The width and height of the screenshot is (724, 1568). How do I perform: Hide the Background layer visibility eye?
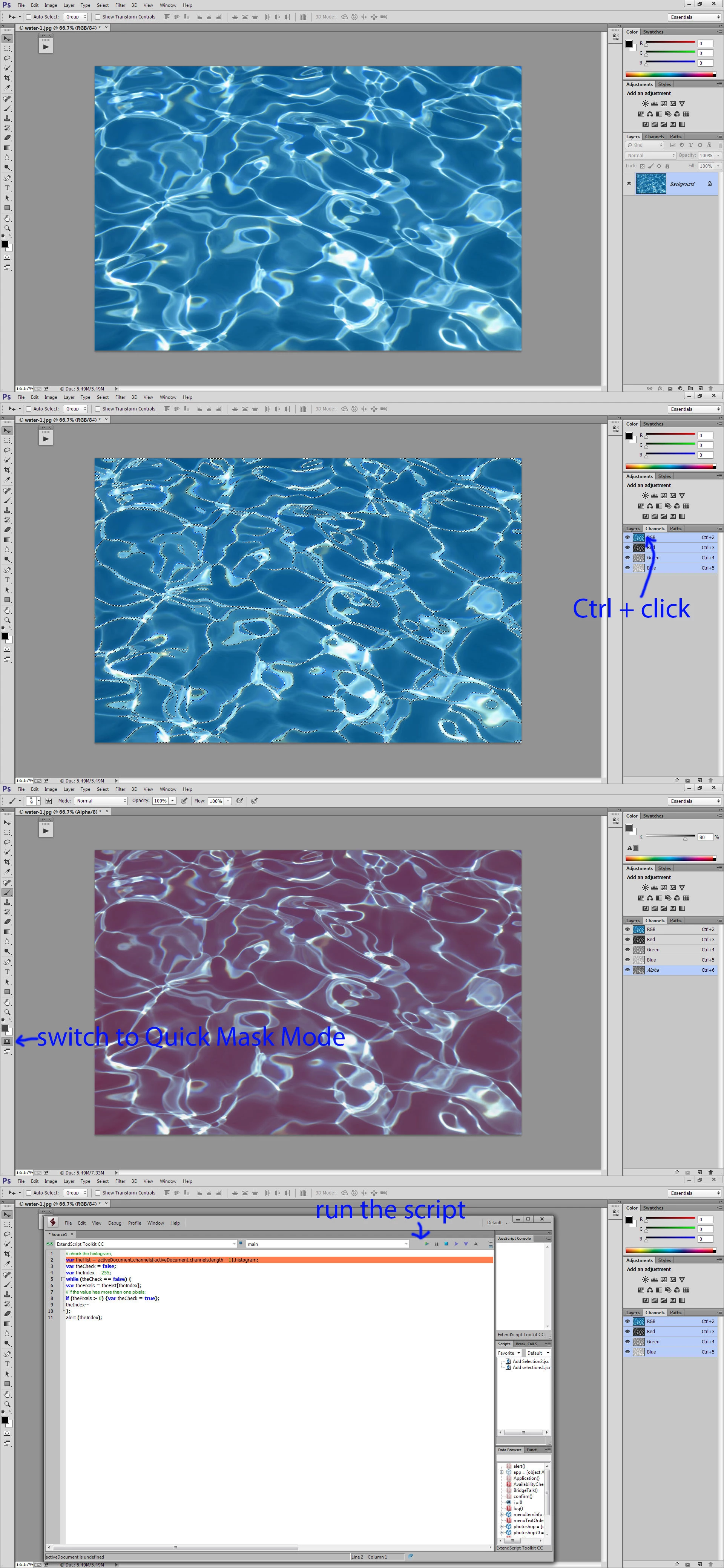tap(629, 184)
